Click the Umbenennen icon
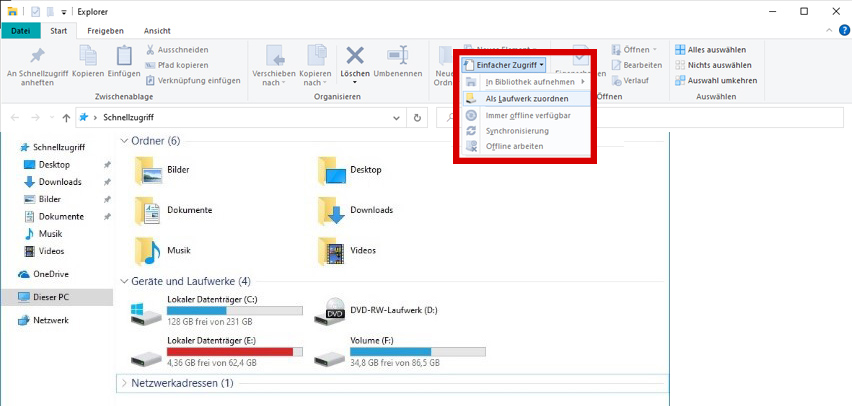The width and height of the screenshot is (852, 406). point(398,57)
